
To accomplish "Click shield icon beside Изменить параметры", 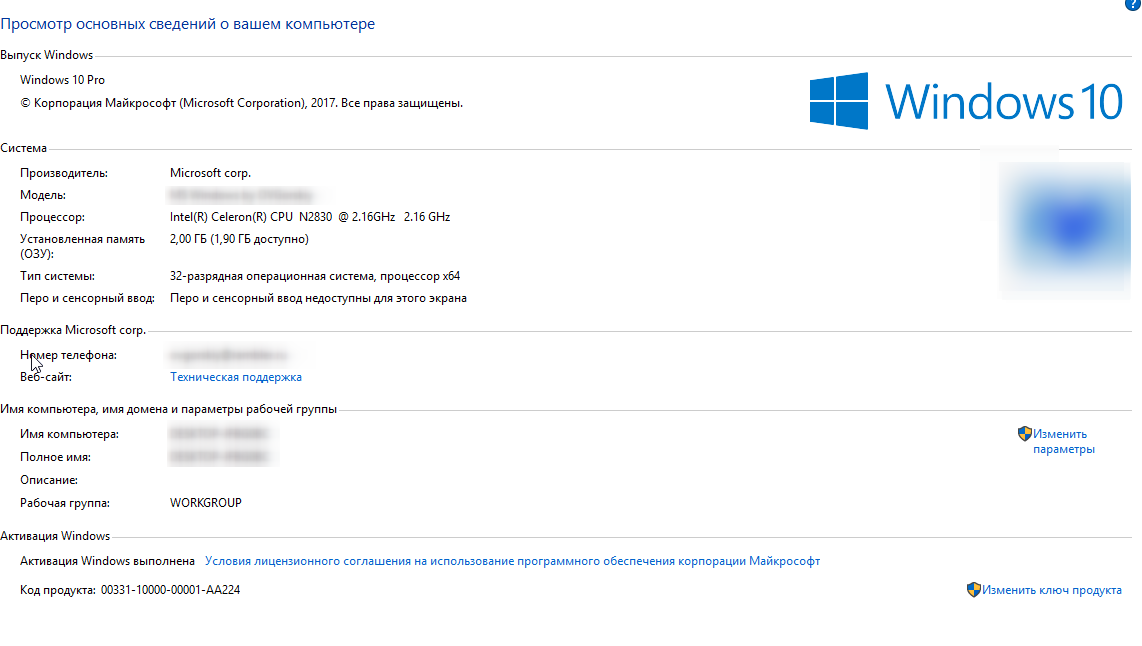I will click(1025, 434).
